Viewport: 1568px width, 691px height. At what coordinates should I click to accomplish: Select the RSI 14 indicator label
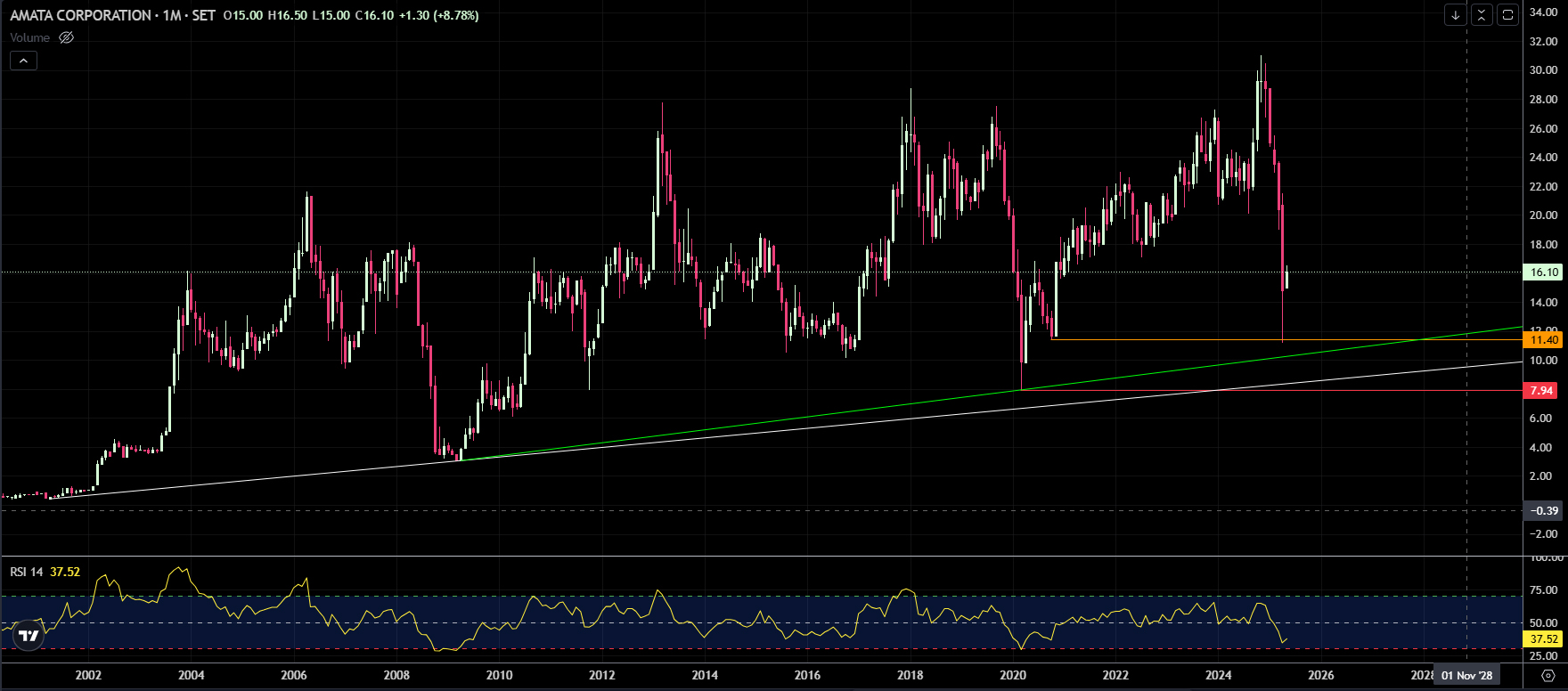[27, 572]
